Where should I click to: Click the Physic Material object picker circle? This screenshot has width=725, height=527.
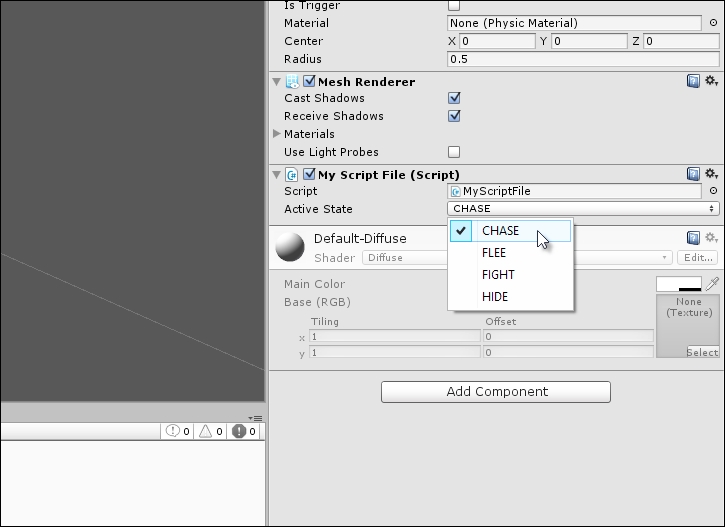713,23
